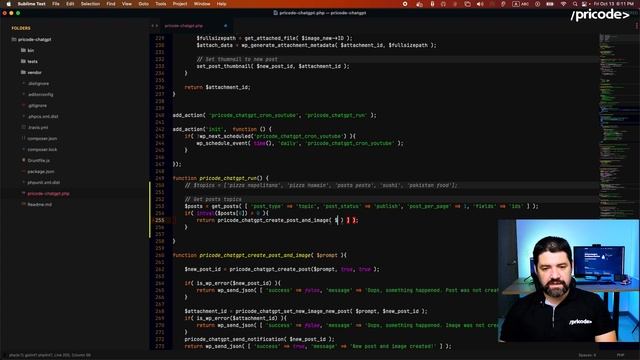The height and width of the screenshot is (360, 640).
Task: Click the 'return $attachment_id;' line
Action: 218,87
